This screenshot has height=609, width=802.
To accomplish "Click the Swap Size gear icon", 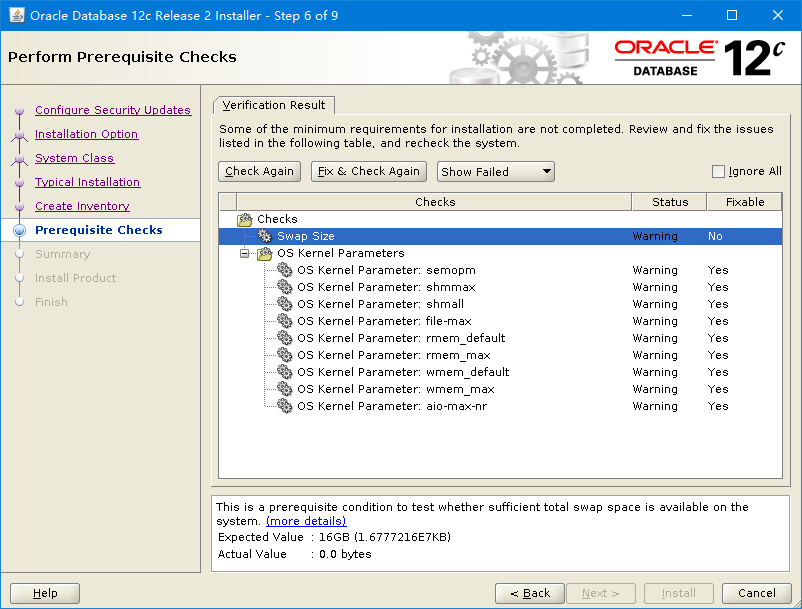I will (264, 236).
